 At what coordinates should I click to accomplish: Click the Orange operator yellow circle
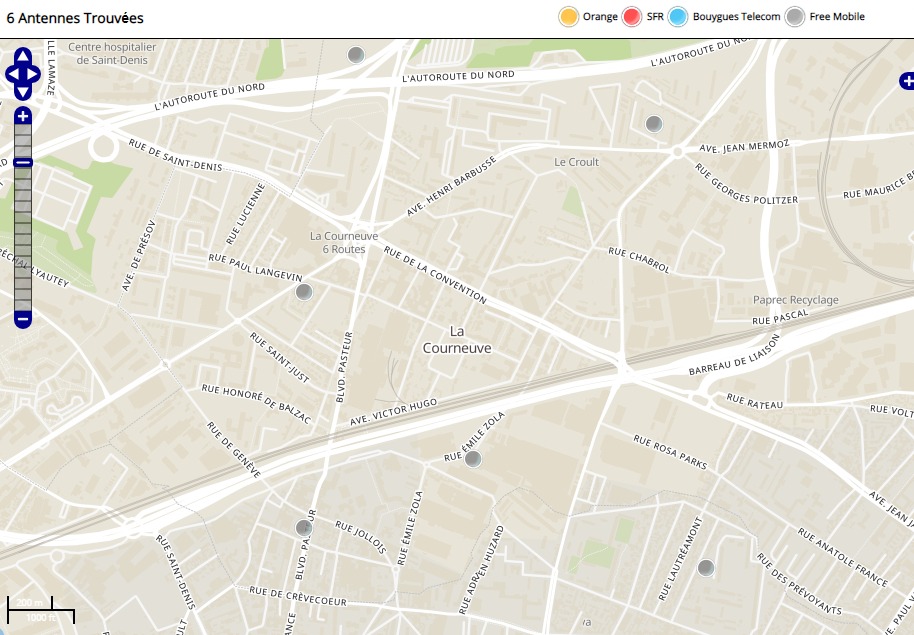(569, 17)
